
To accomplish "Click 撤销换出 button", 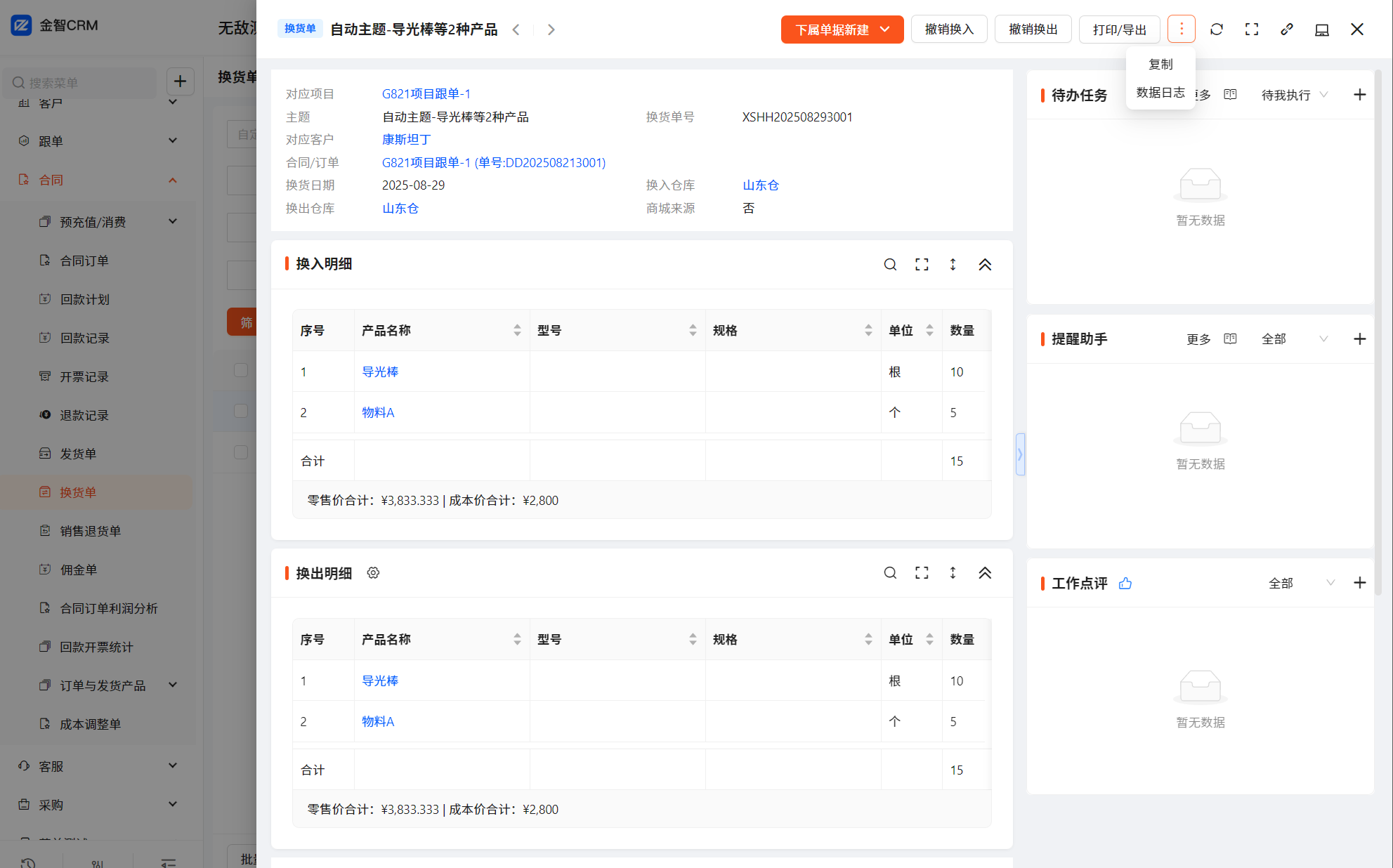I will click(1033, 29).
